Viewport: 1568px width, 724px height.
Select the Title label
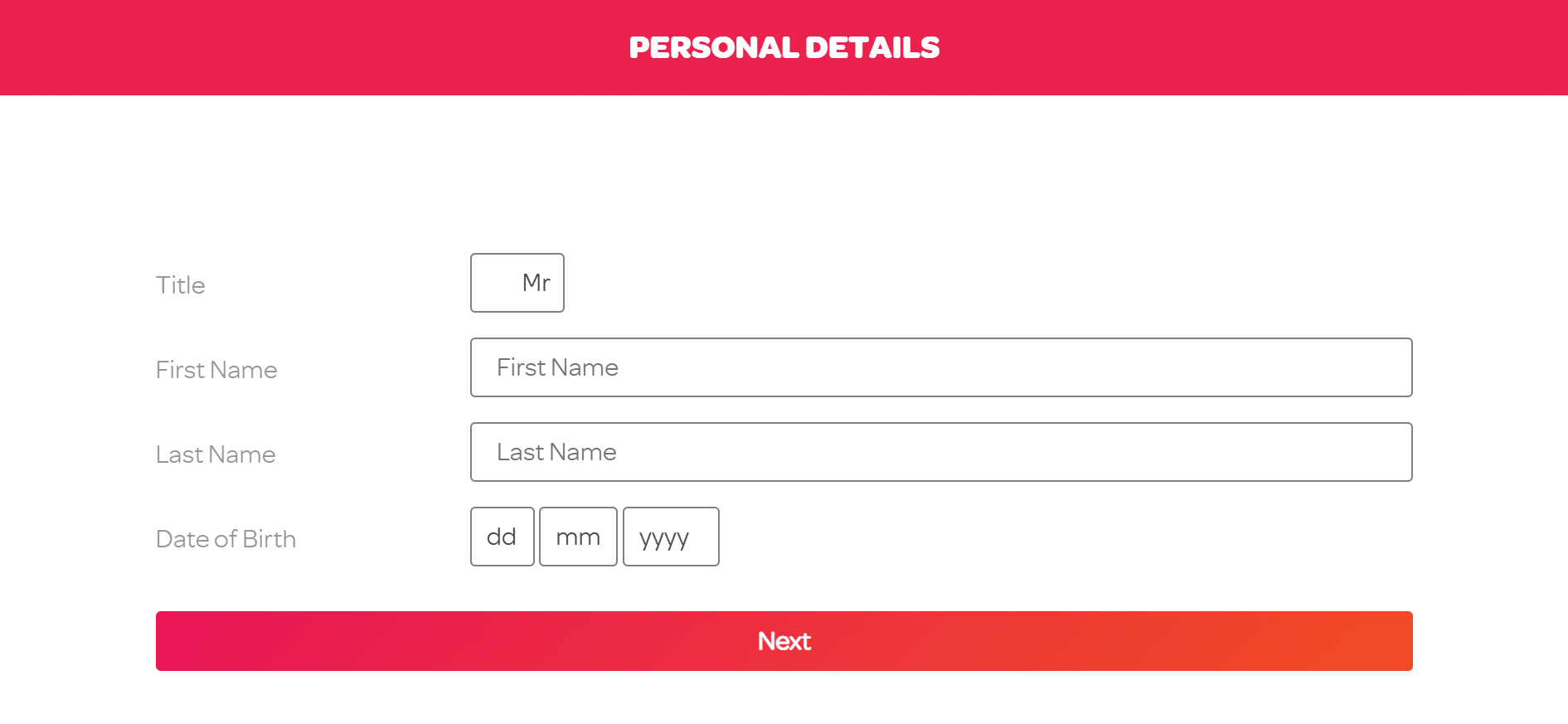[180, 284]
